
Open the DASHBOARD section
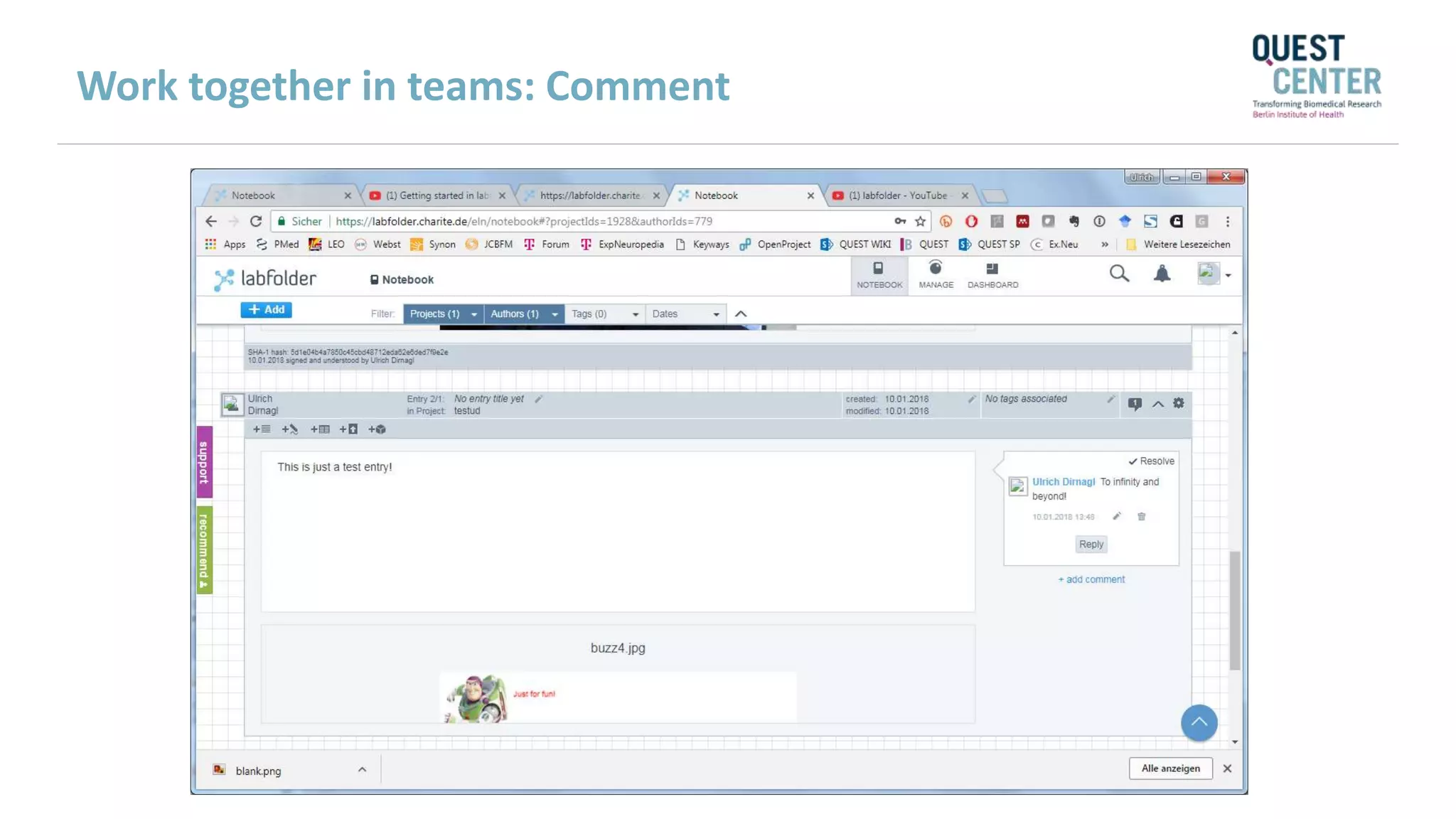pyautogui.click(x=992, y=275)
